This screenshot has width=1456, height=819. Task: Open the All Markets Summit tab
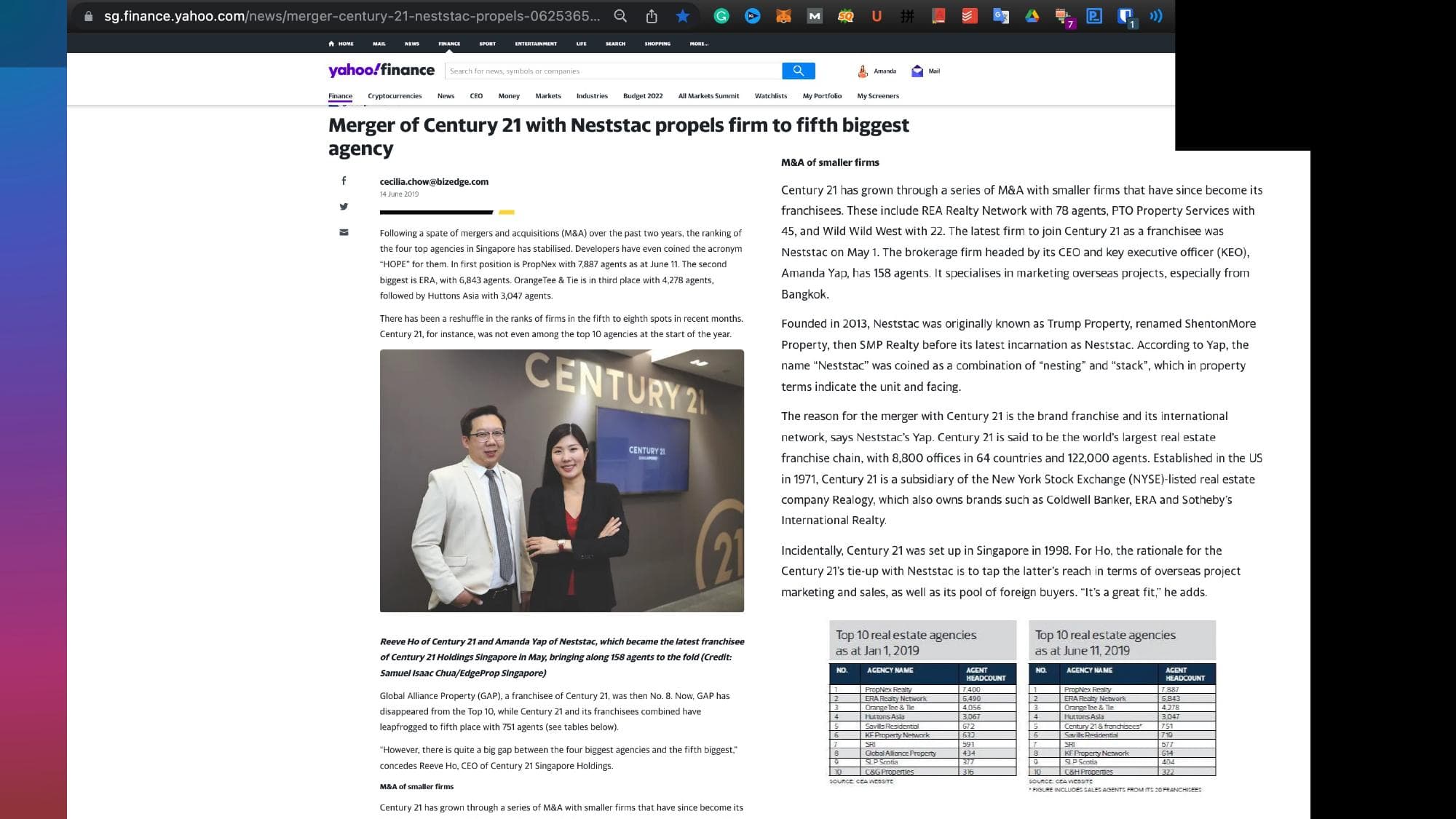tap(708, 96)
